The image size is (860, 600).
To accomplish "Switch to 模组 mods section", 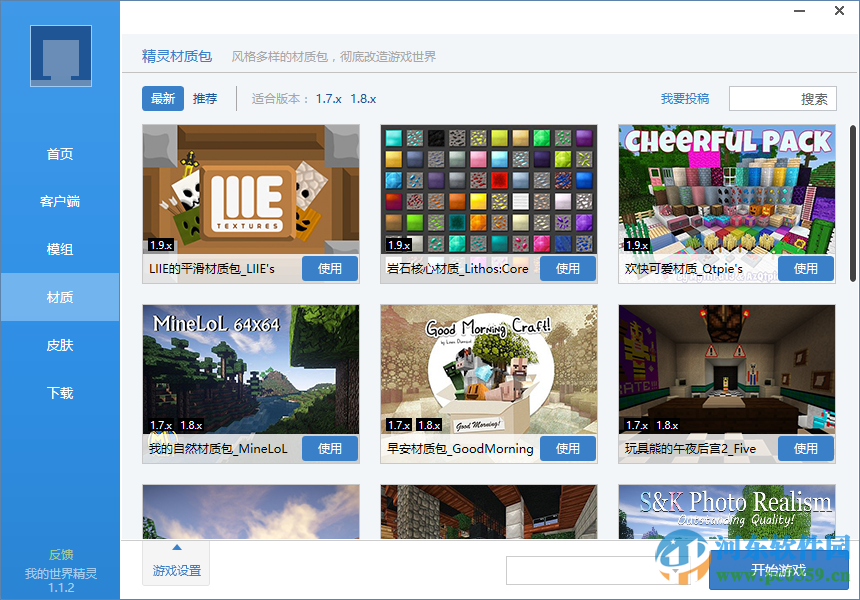I will [x=59, y=249].
